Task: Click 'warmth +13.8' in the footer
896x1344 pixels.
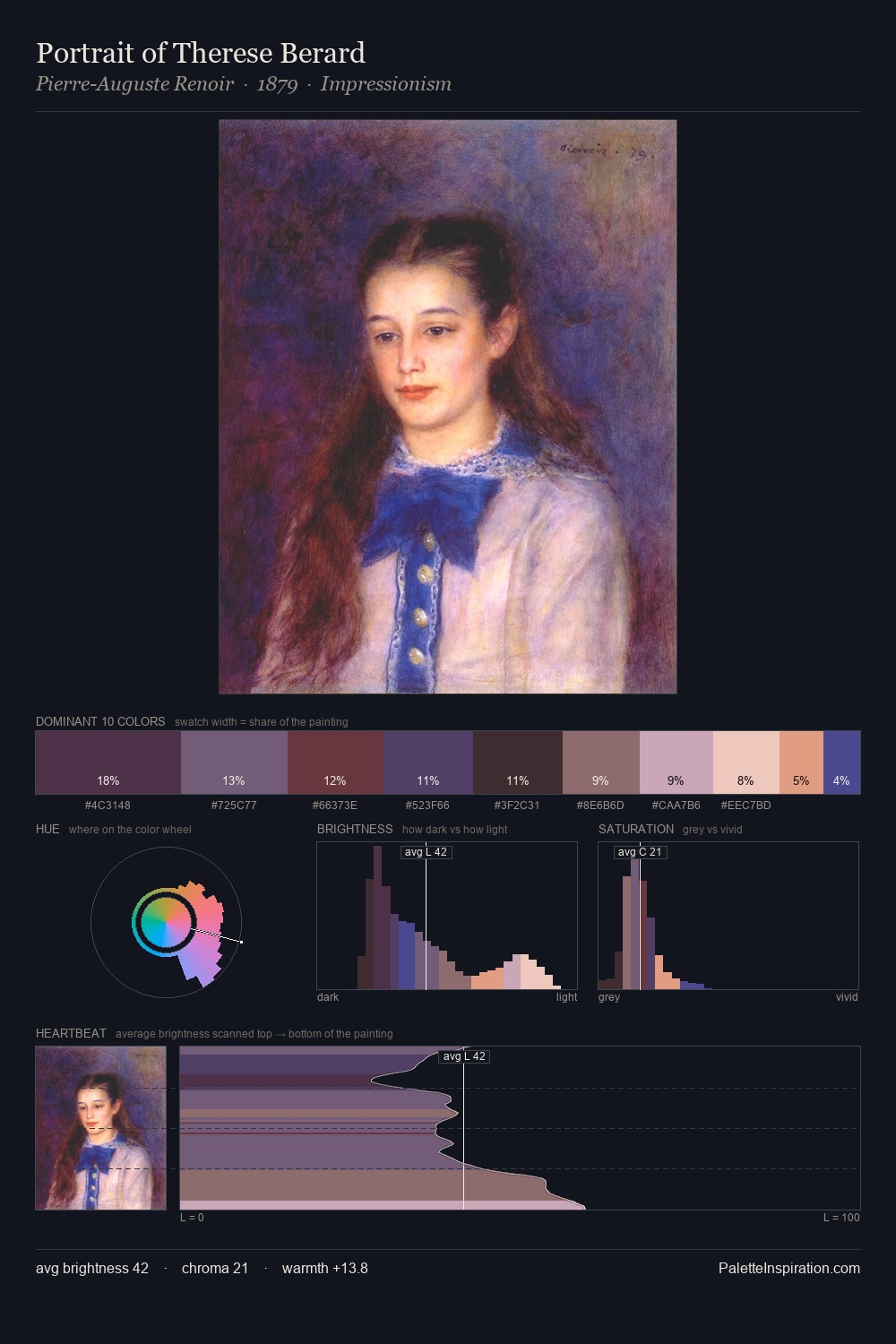Action: point(325,1268)
